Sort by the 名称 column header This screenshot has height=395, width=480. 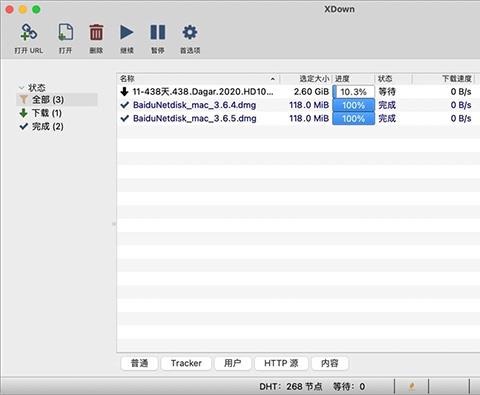click(x=198, y=79)
